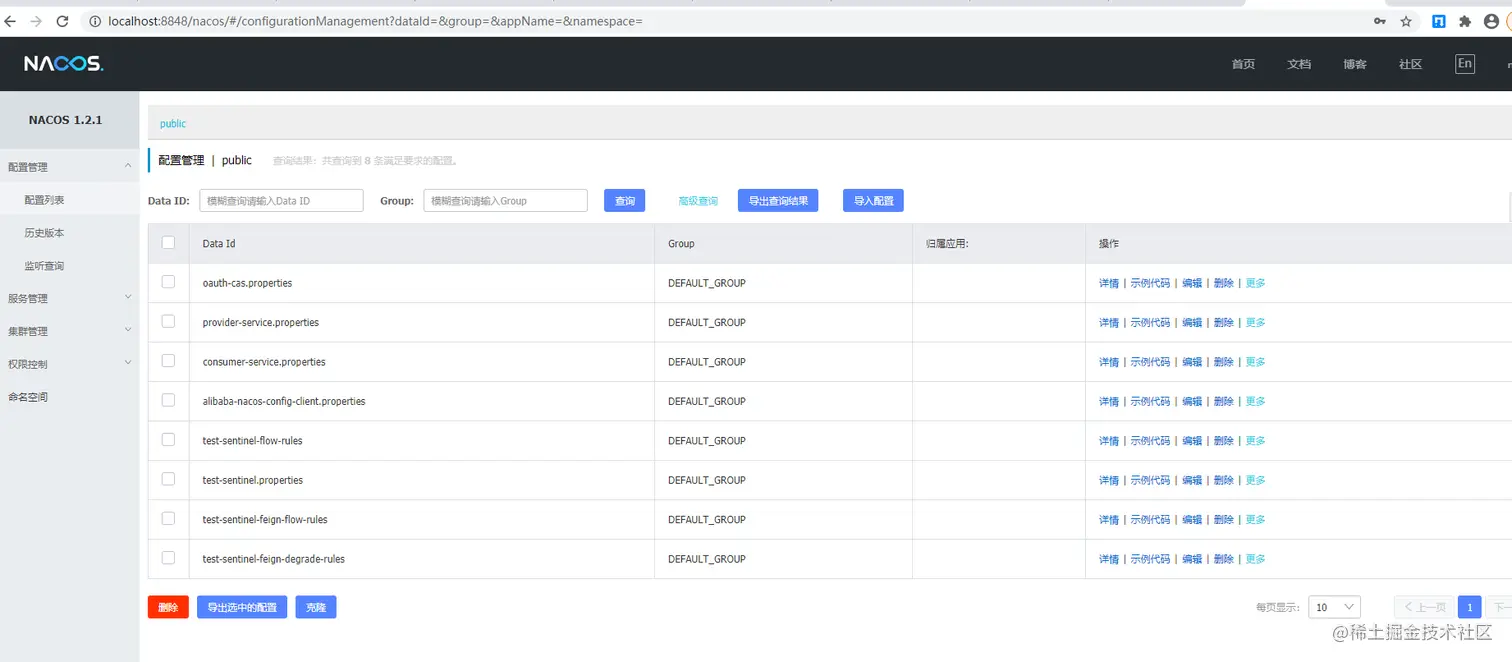Image resolution: width=1512 pixels, height=662 pixels.
Task: Open 更多 menu for test-sentinel.properties
Action: (x=1255, y=480)
